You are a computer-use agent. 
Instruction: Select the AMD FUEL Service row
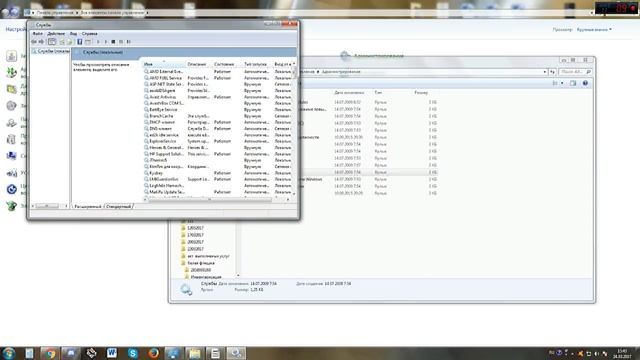point(218,78)
